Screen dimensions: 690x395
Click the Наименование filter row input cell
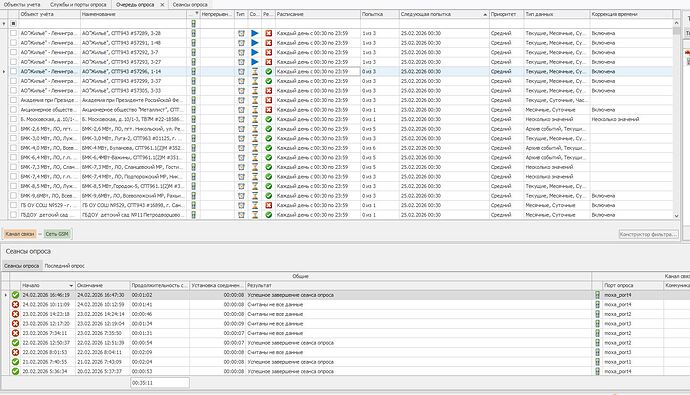tap(134, 24)
